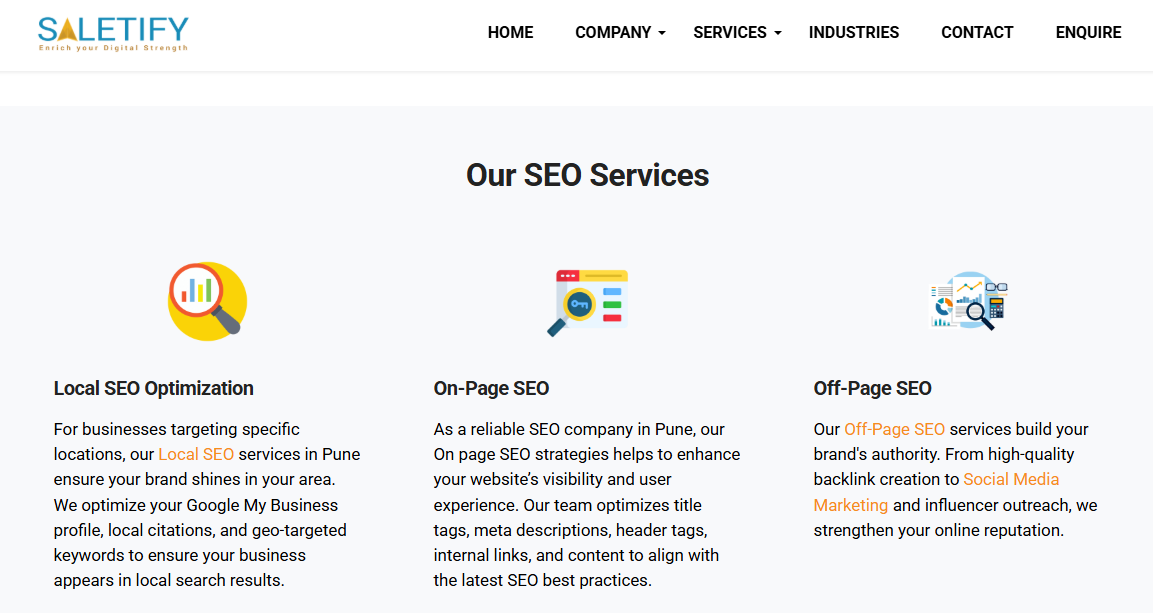This screenshot has height=613, width=1153.
Task: Go to the Home menu item
Action: click(x=510, y=32)
